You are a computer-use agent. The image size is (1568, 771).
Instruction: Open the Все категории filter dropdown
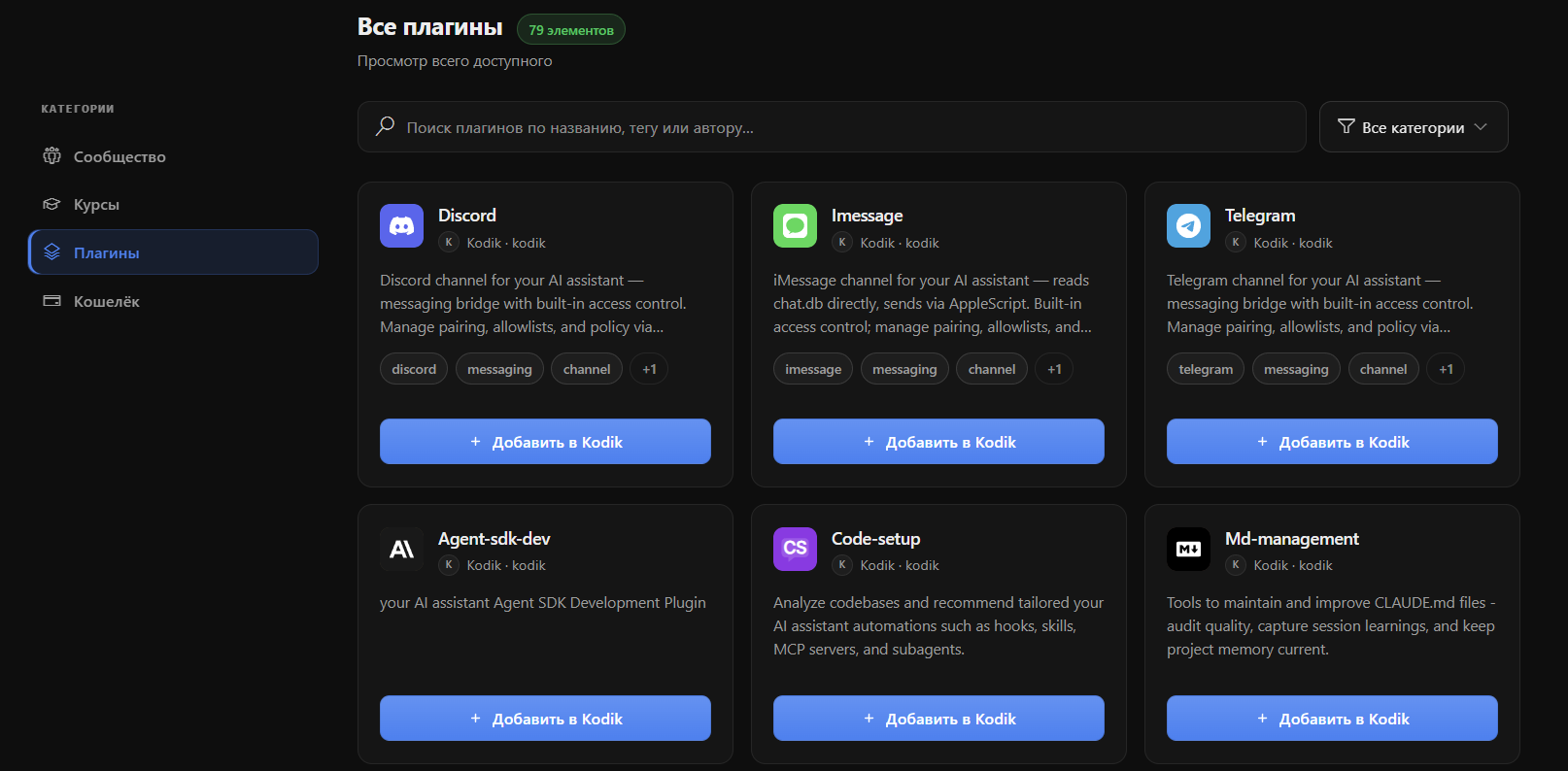pos(1414,127)
